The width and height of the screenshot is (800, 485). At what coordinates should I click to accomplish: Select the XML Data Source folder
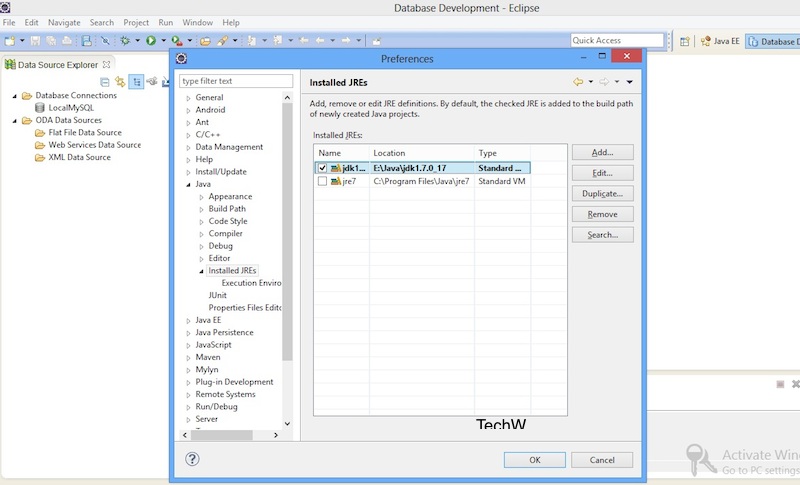pyautogui.click(x=73, y=157)
